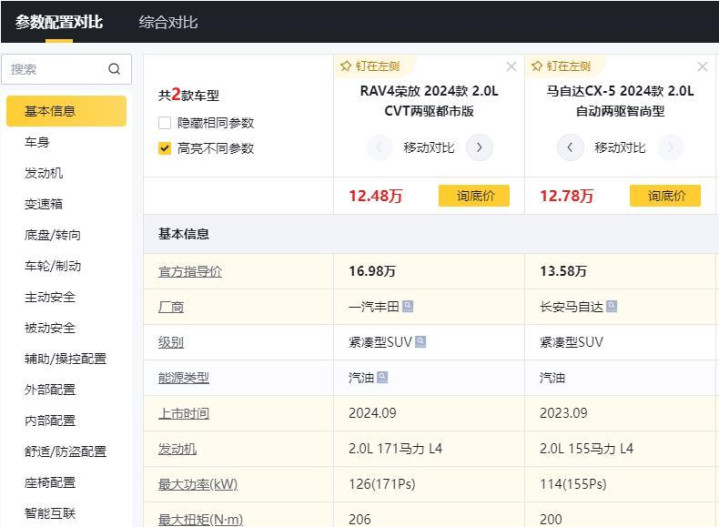Switch to 综合对比 tab
This screenshot has height=527, width=719.
click(168, 22)
